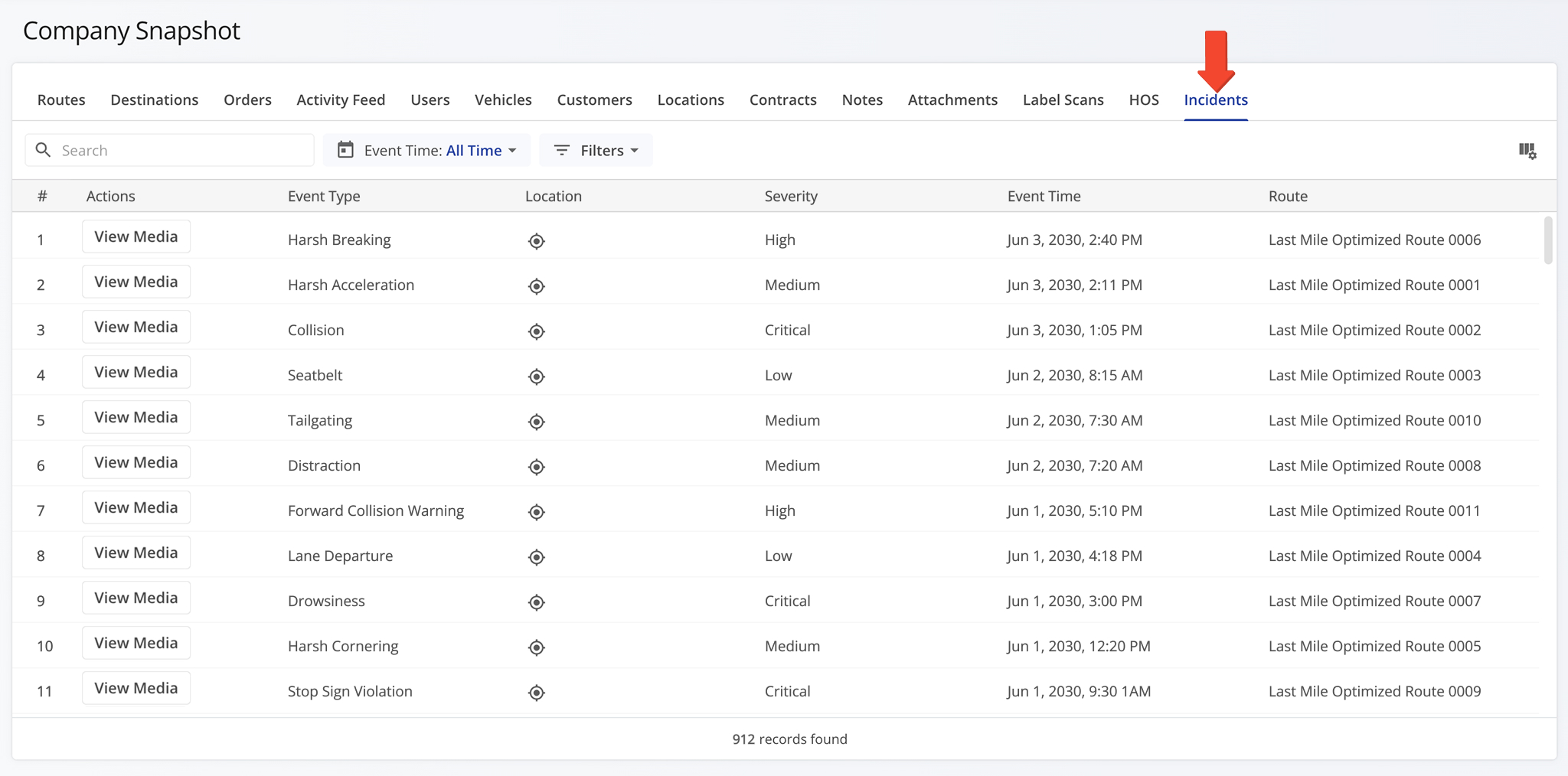Switch to the Routes tab
The width and height of the screenshot is (1568, 776).
pyautogui.click(x=61, y=99)
